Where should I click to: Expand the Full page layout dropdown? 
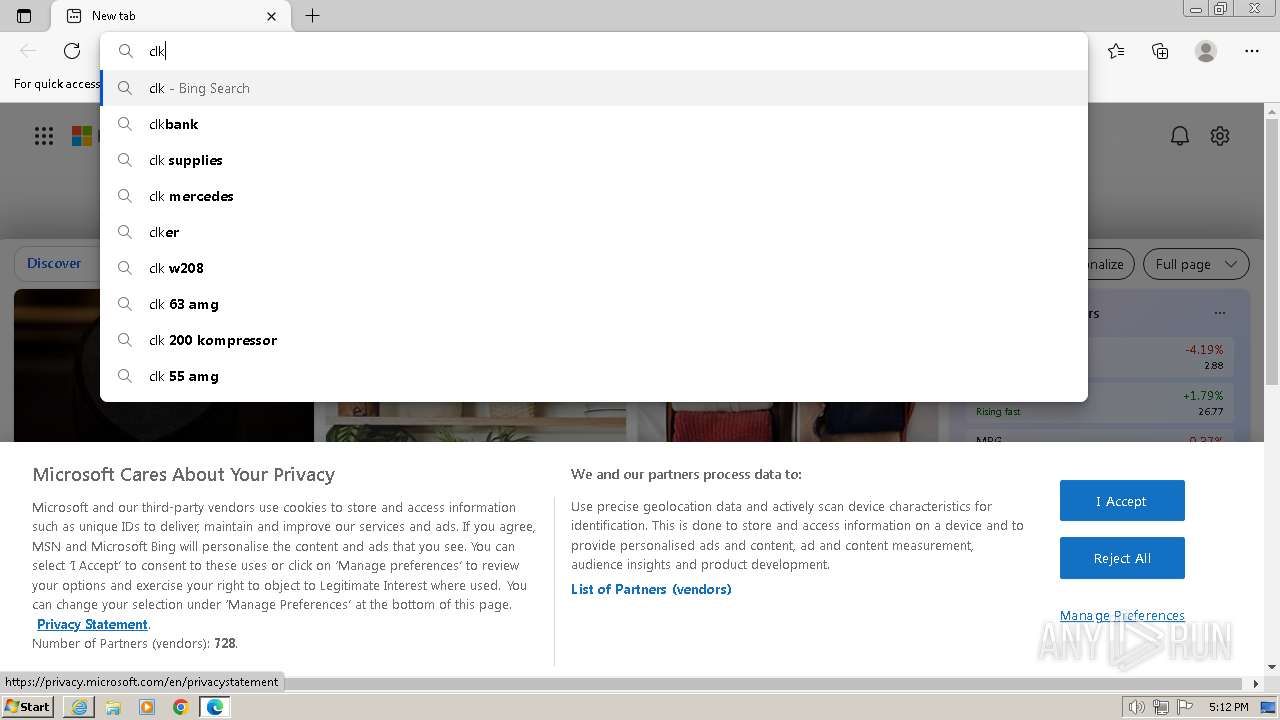1196,264
